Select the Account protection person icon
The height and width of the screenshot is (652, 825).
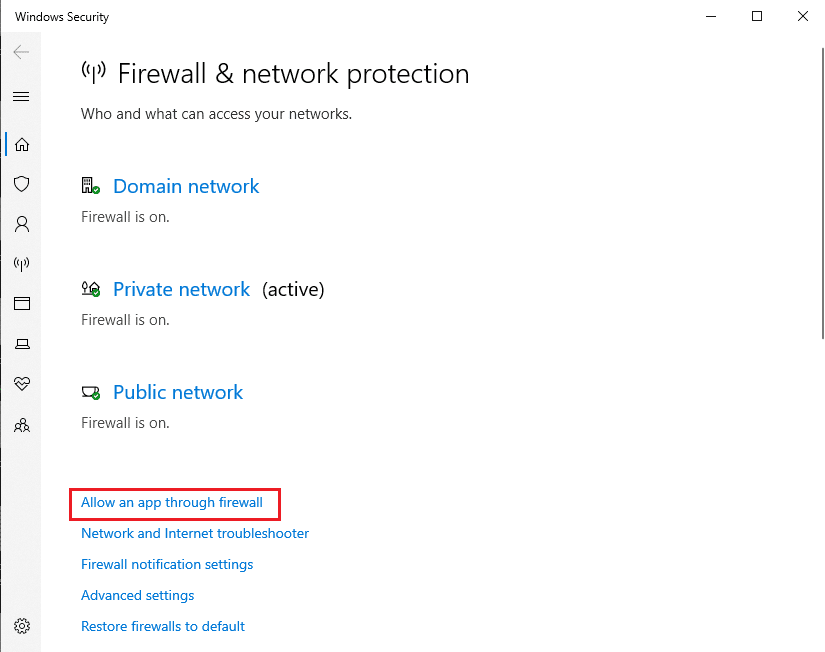coord(21,224)
